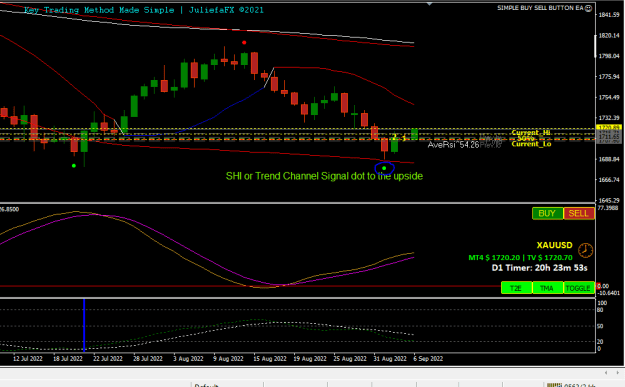Click the green TOGGLE button

coord(578,288)
